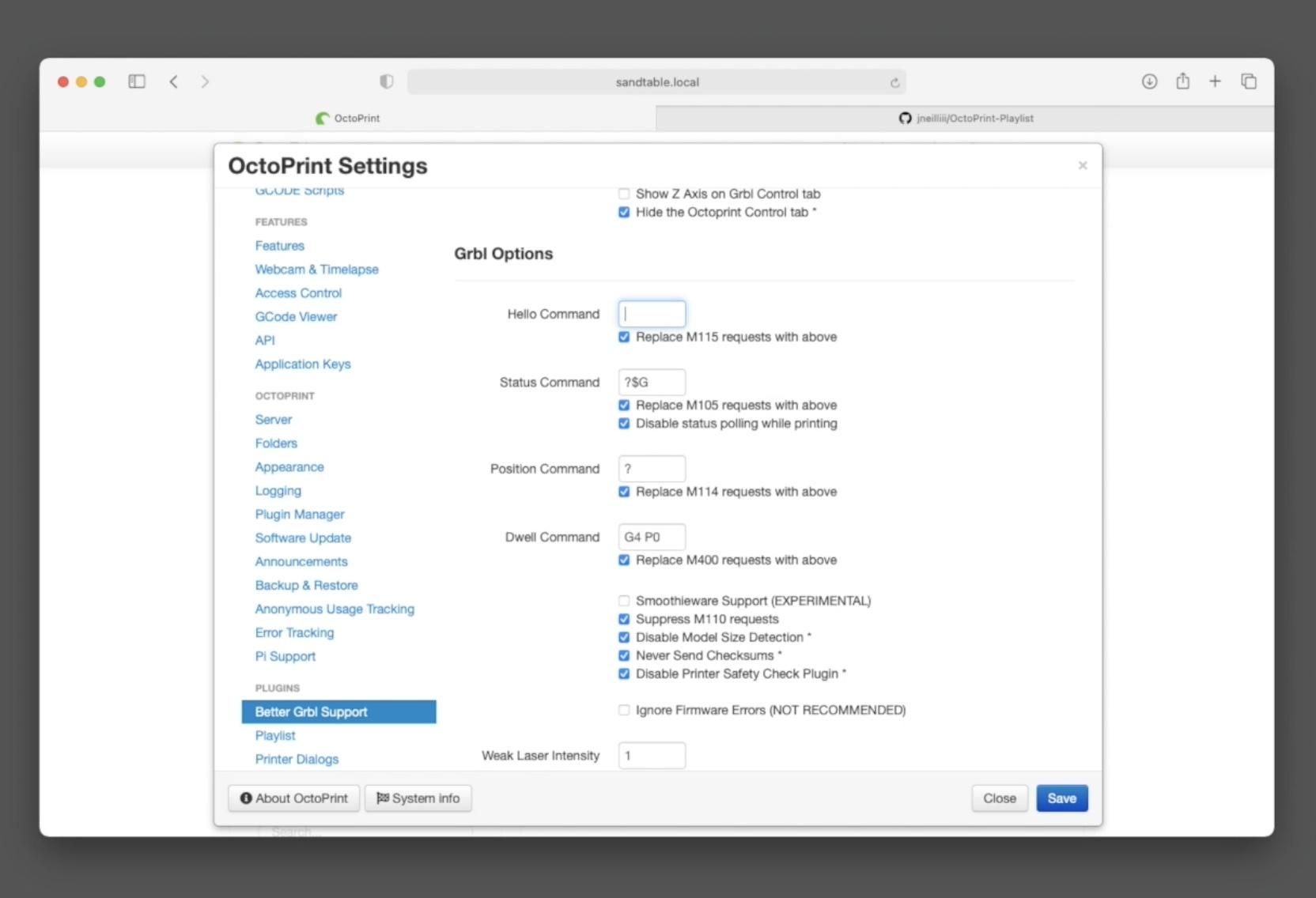Click the System info button
This screenshot has height=898, width=1316.
[418, 798]
